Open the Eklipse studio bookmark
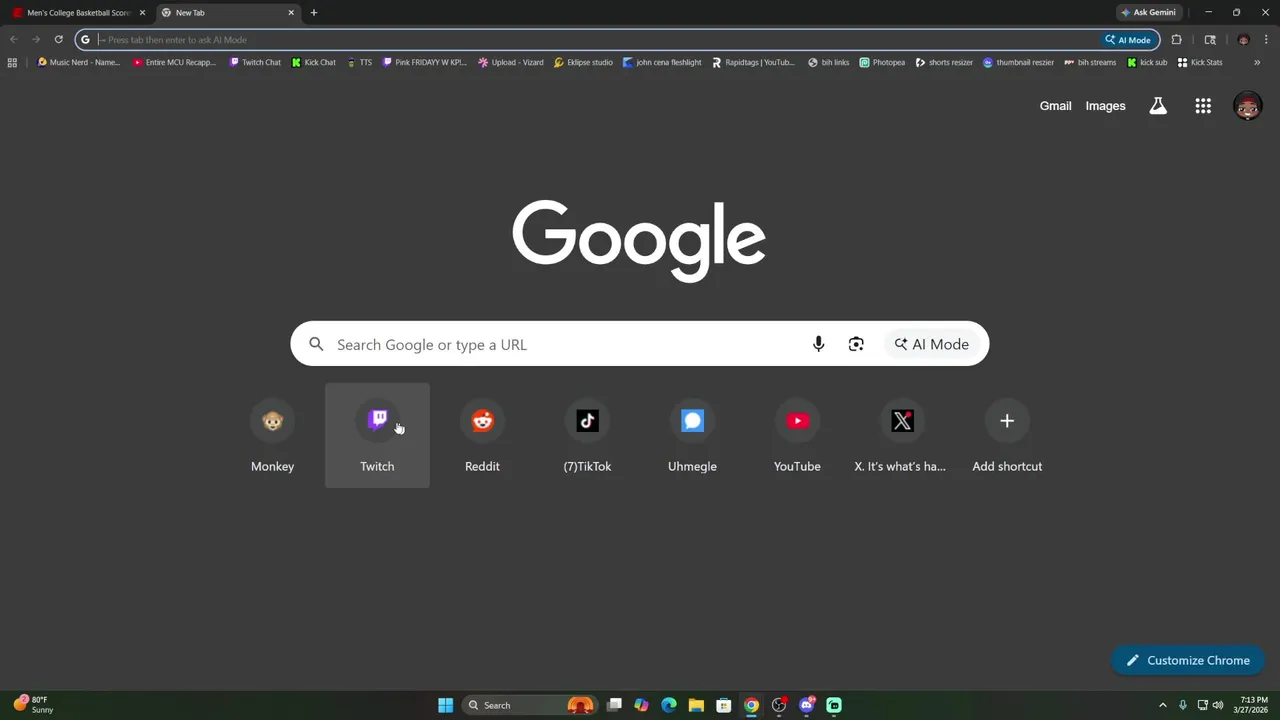Viewport: 1280px width, 720px height. (x=583, y=62)
